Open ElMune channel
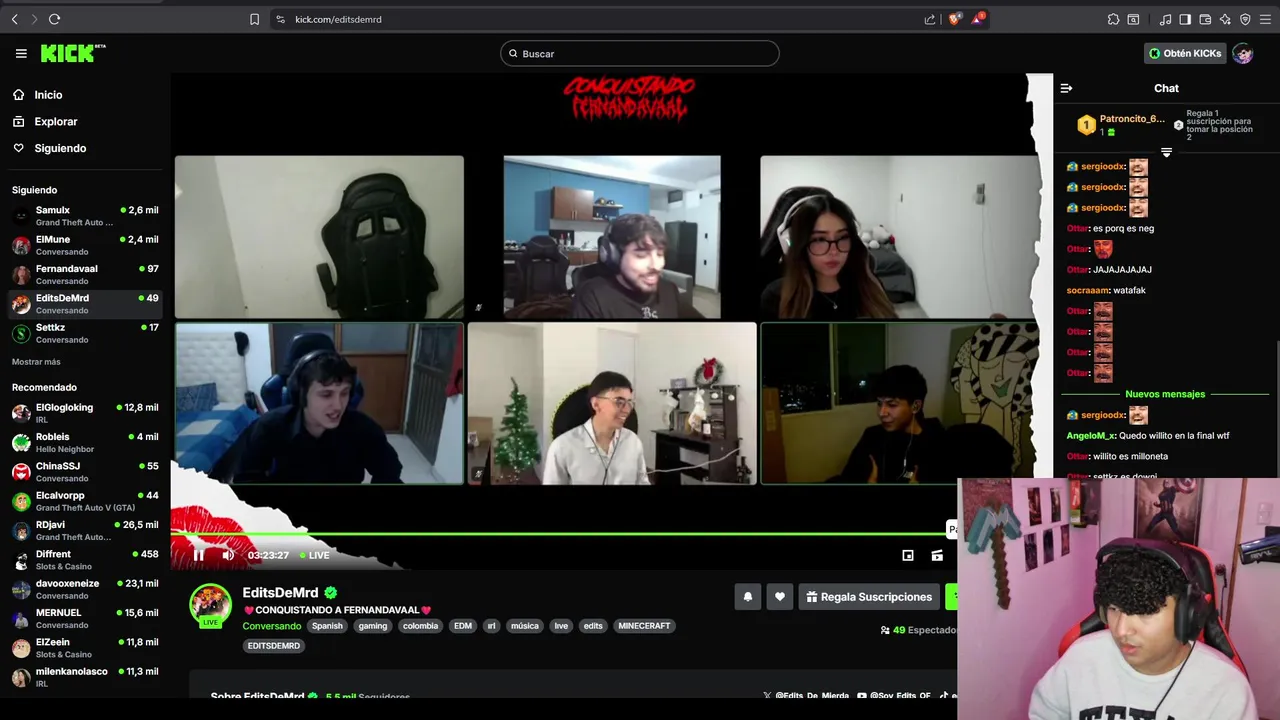The height and width of the screenshot is (720, 1280). (x=85, y=245)
